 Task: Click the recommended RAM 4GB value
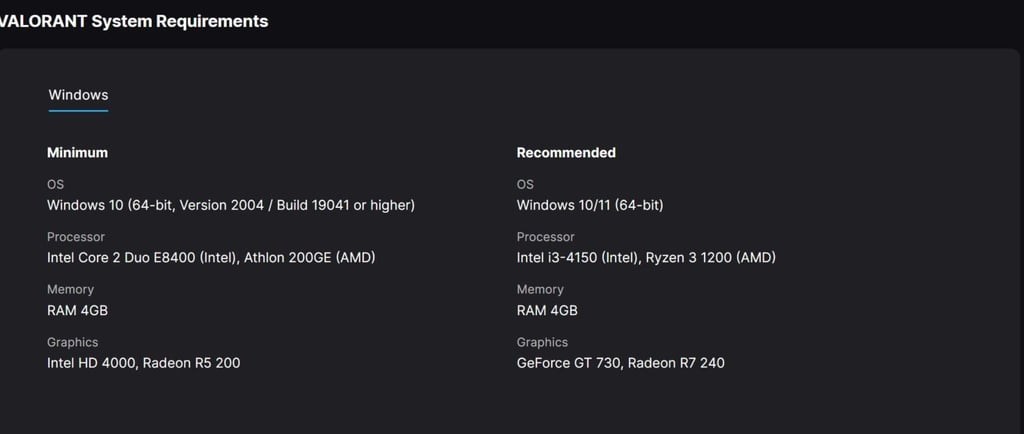(x=547, y=311)
